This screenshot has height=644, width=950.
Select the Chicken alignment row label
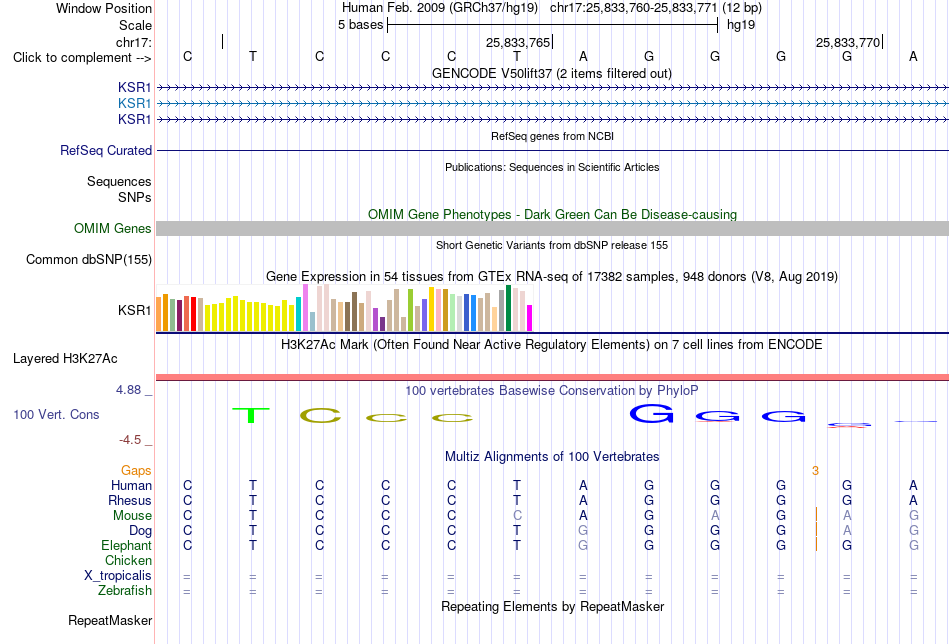(128, 560)
